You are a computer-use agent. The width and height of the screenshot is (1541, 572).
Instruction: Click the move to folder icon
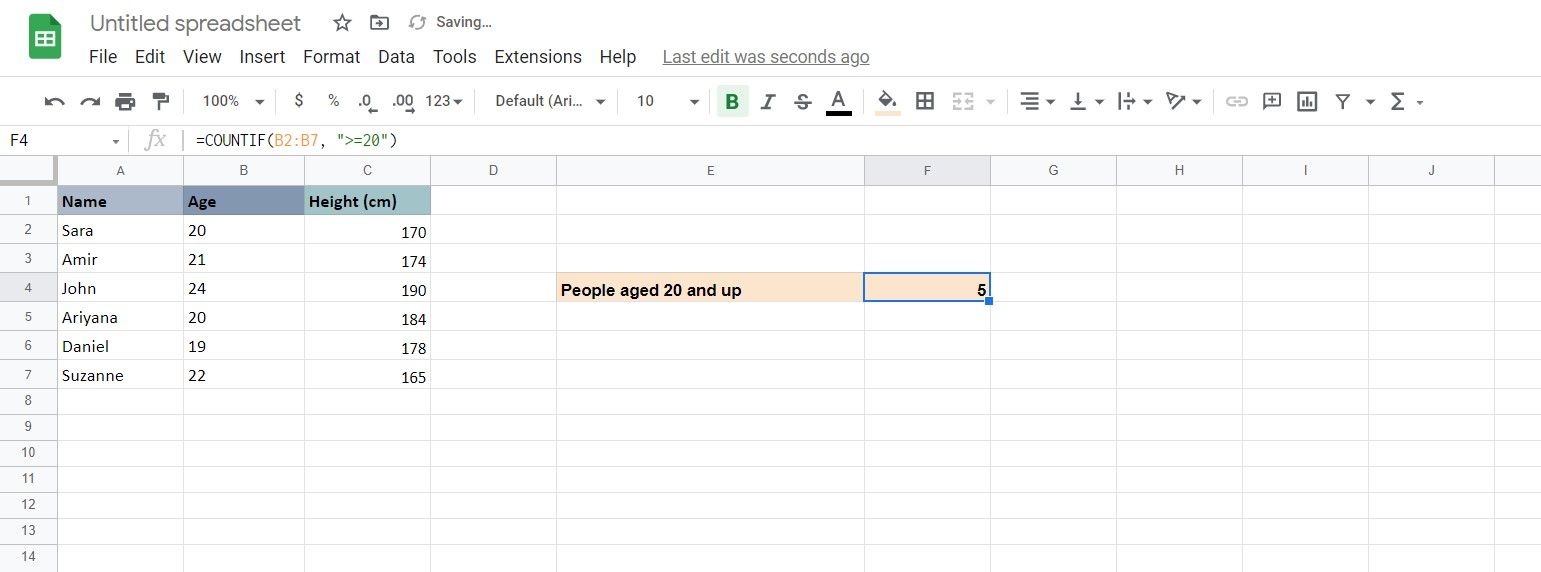(x=379, y=23)
